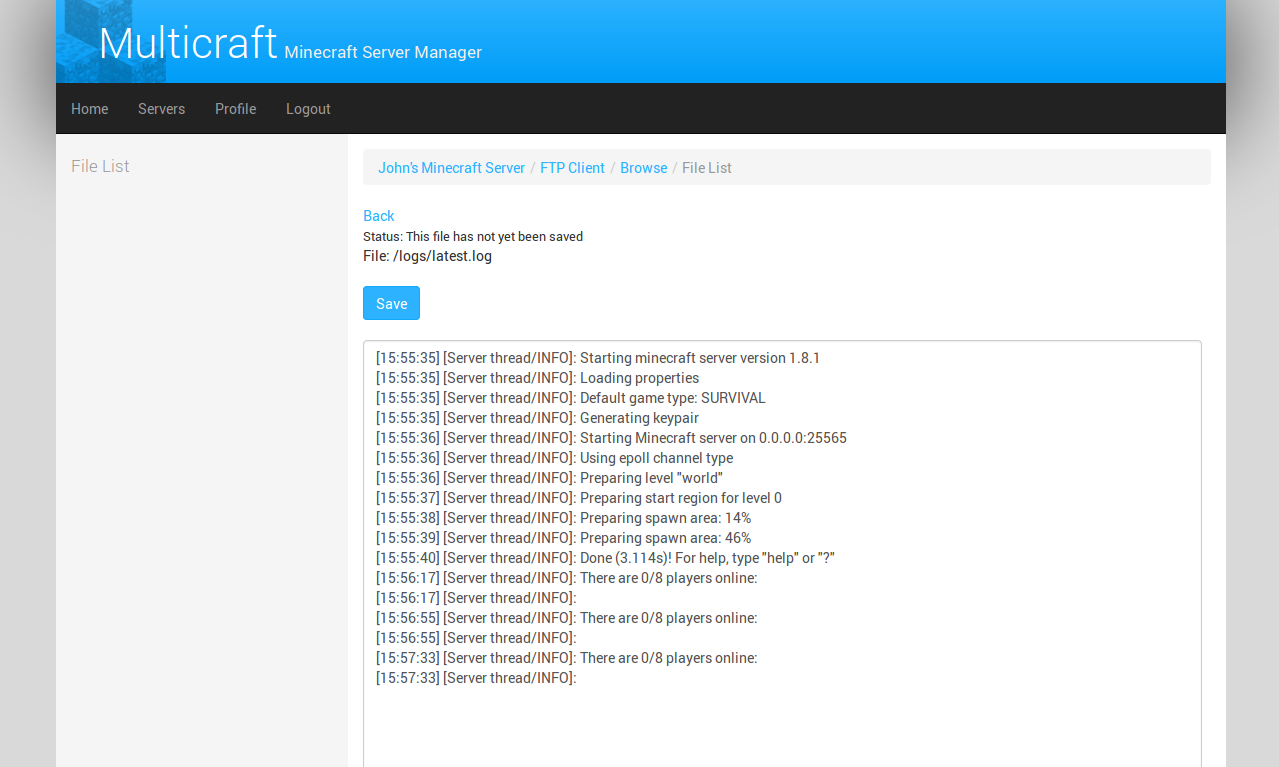This screenshot has height=767, width=1279.
Task: Click the Multicraft logo title
Action: click(188, 43)
